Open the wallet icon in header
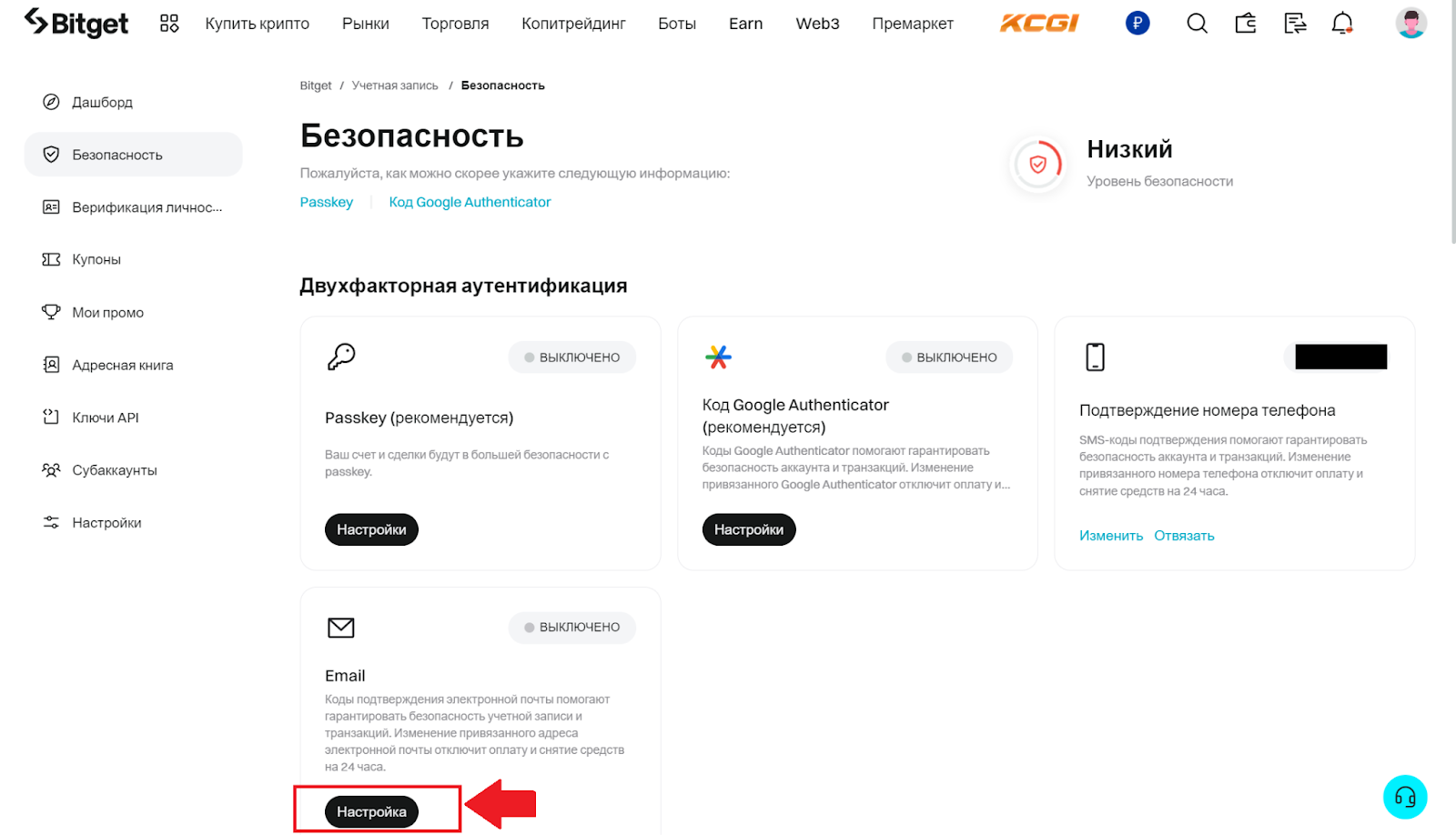The image size is (1456, 835). pyautogui.click(x=1246, y=24)
